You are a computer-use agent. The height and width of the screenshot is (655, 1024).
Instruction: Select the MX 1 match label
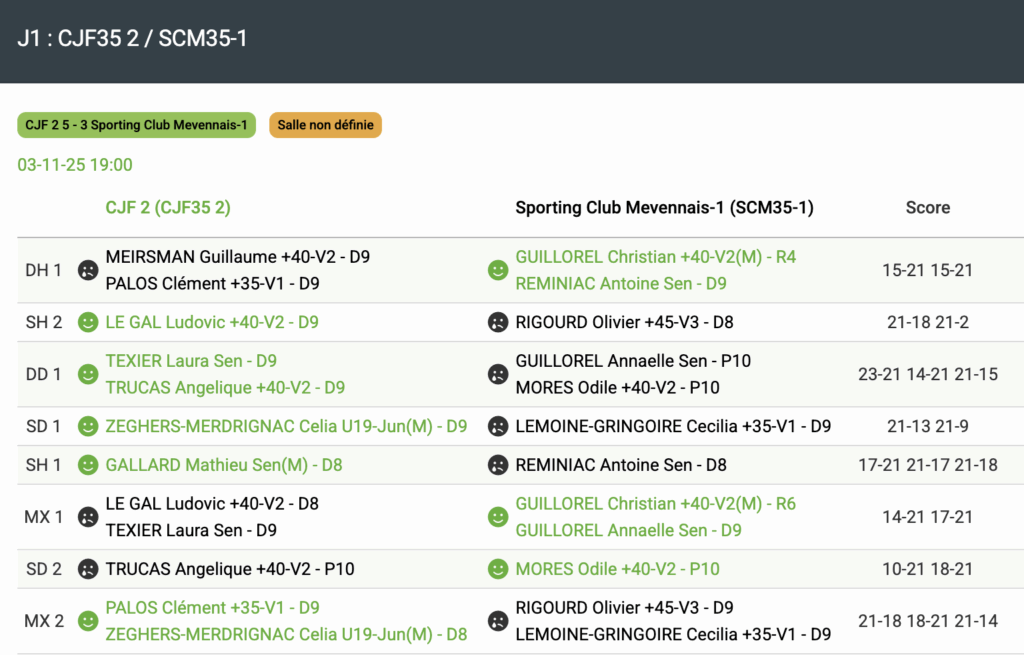[x=44, y=517]
